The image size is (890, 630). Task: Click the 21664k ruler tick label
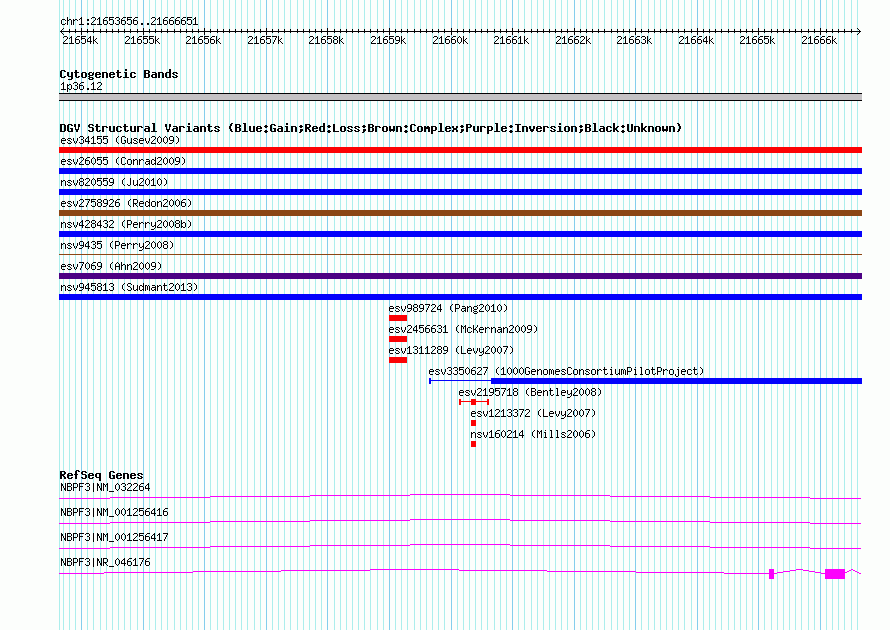pyautogui.click(x=696, y=40)
